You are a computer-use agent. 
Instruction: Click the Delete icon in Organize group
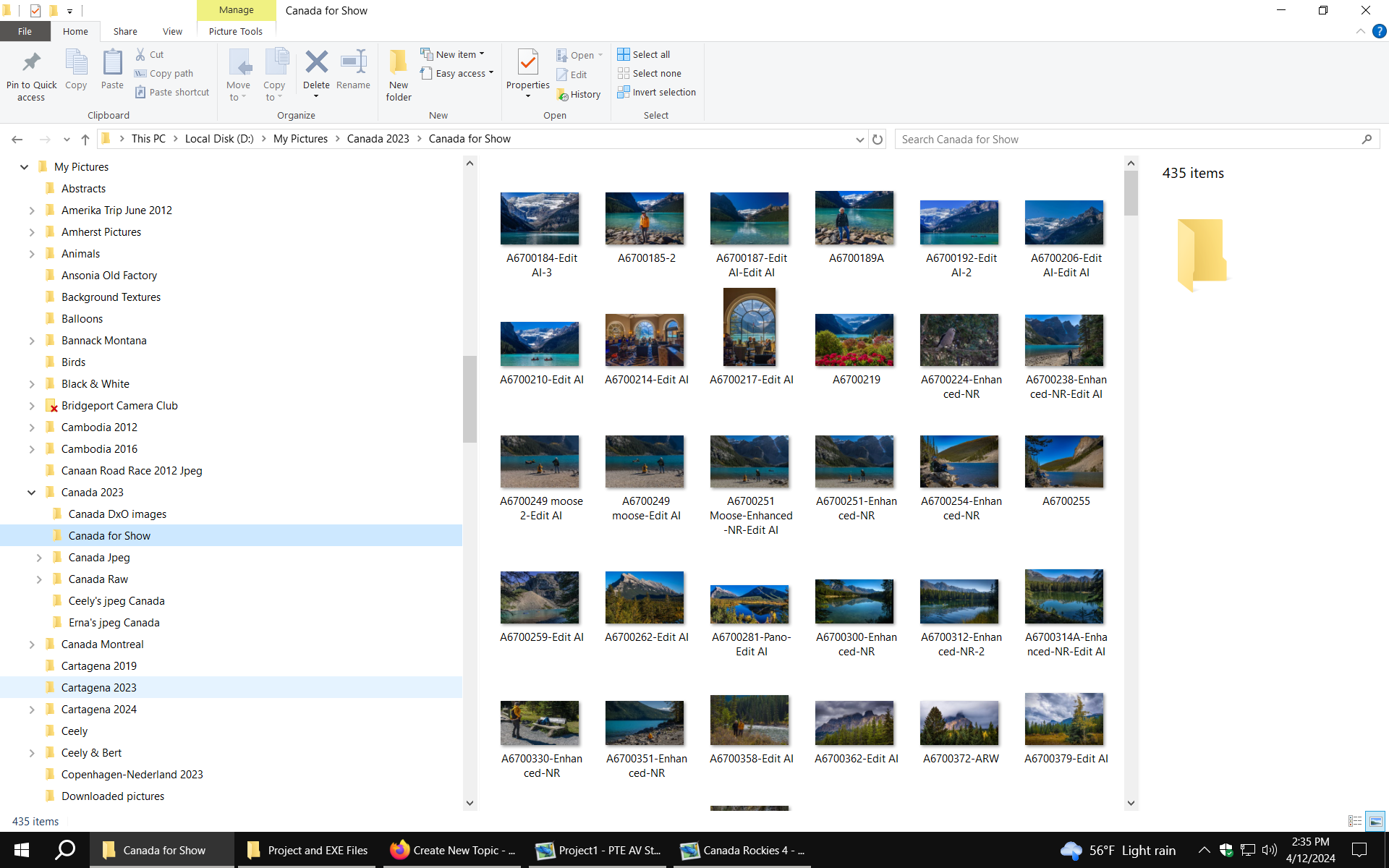[x=316, y=63]
